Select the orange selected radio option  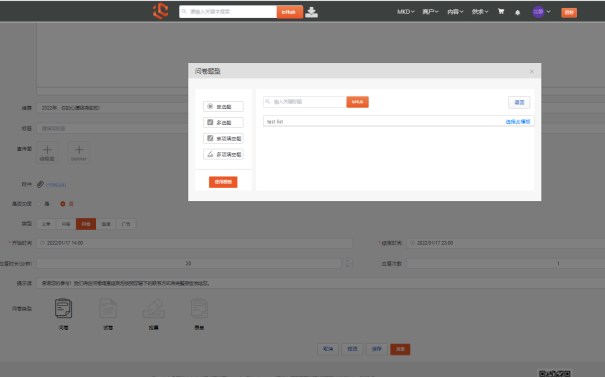click(x=63, y=204)
